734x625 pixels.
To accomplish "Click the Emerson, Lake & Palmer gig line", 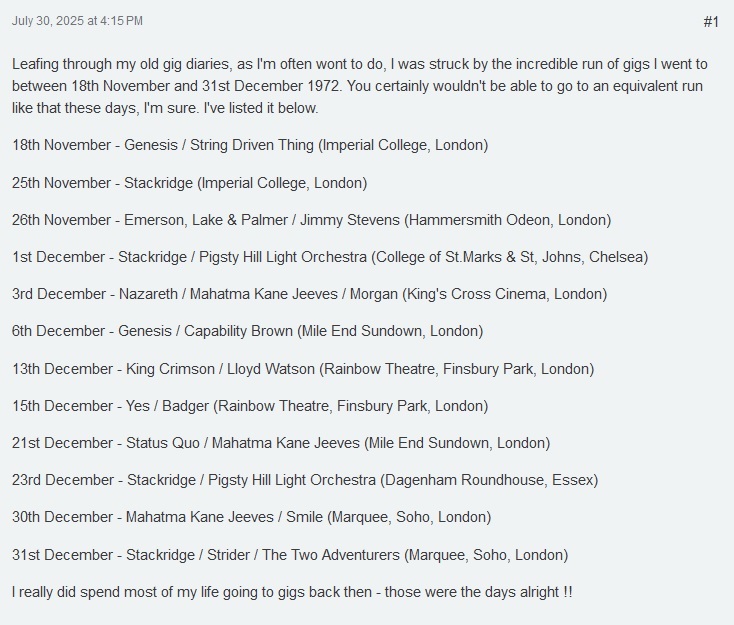I will click(x=312, y=220).
